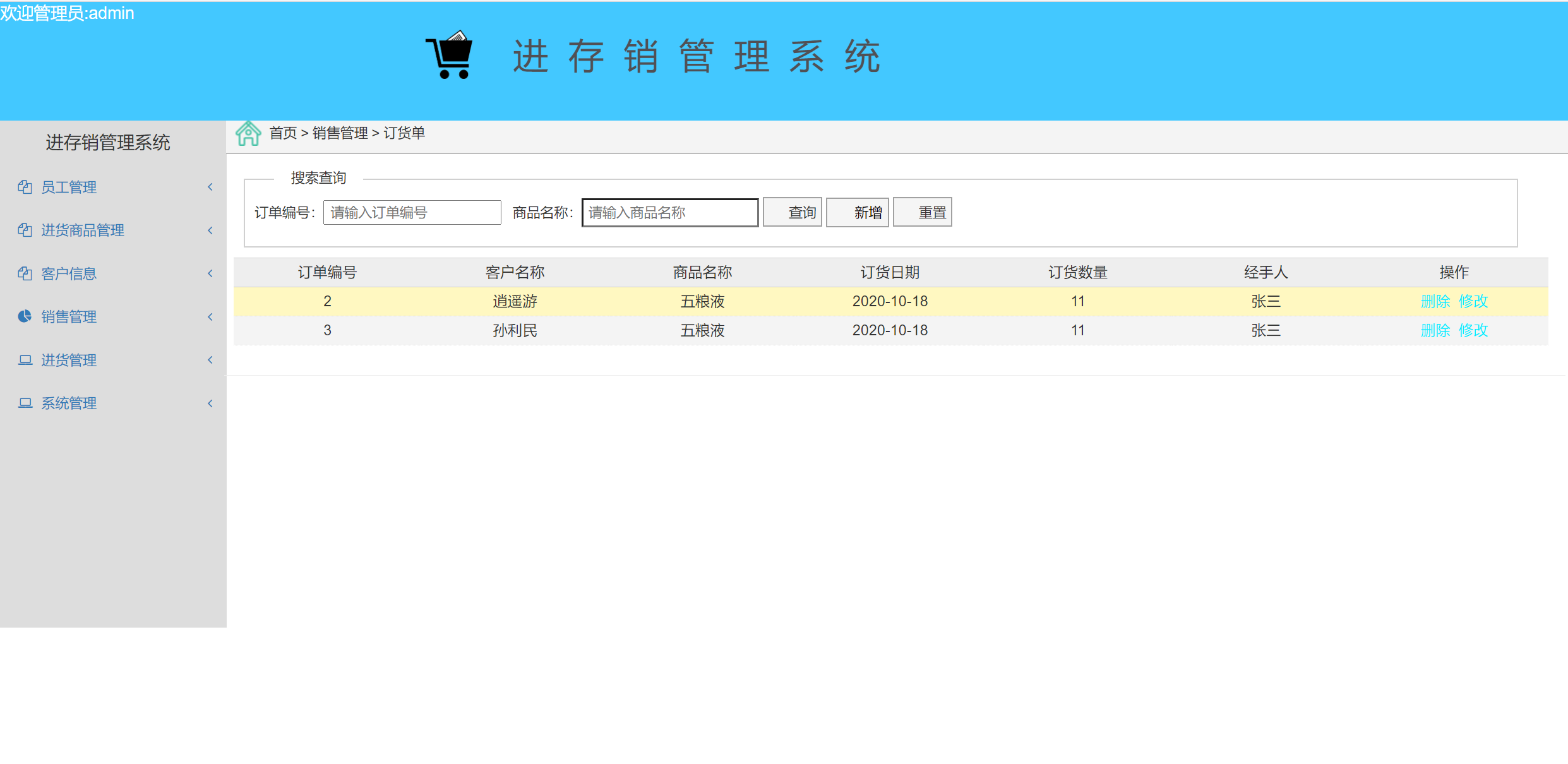Image resolution: width=1568 pixels, height=764 pixels.
Task: Expand the 销售管理 chevron arrow
Action: click(210, 317)
